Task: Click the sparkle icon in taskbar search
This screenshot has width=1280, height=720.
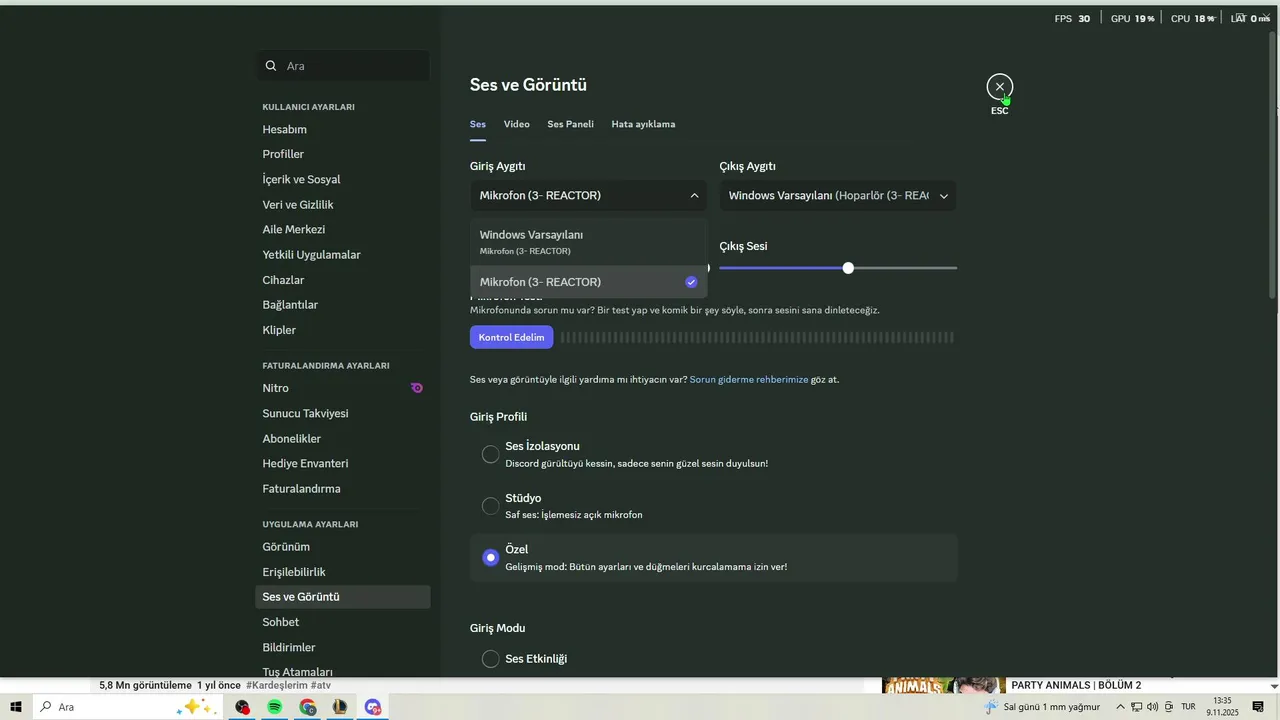Action: point(196,707)
